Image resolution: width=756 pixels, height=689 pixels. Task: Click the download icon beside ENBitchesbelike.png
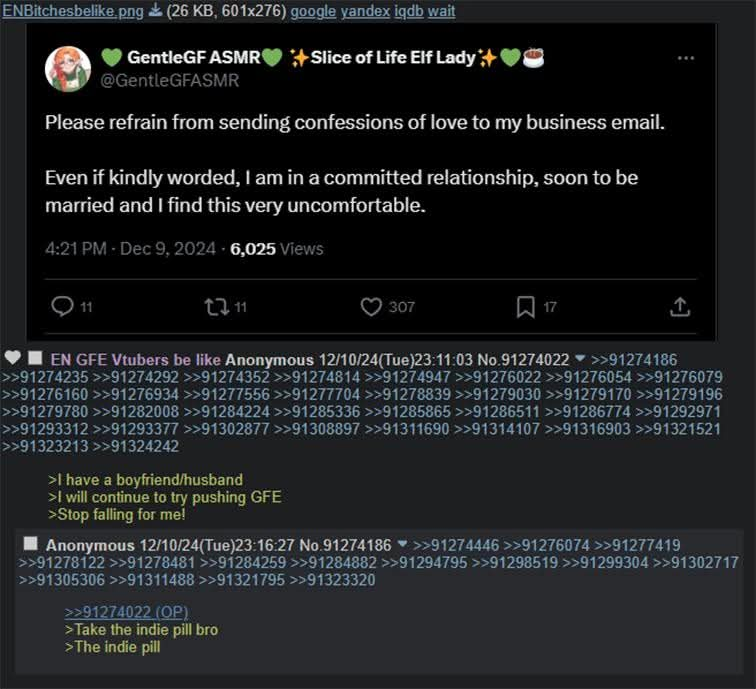click(x=155, y=10)
